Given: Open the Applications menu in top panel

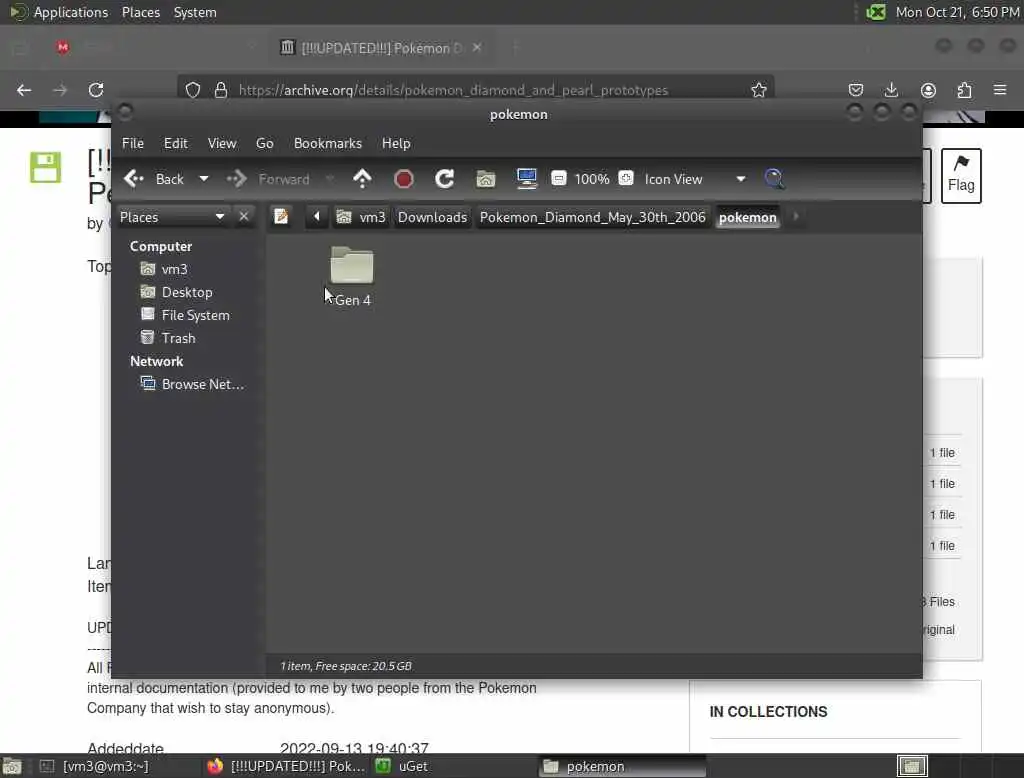Looking at the screenshot, I should (59, 12).
